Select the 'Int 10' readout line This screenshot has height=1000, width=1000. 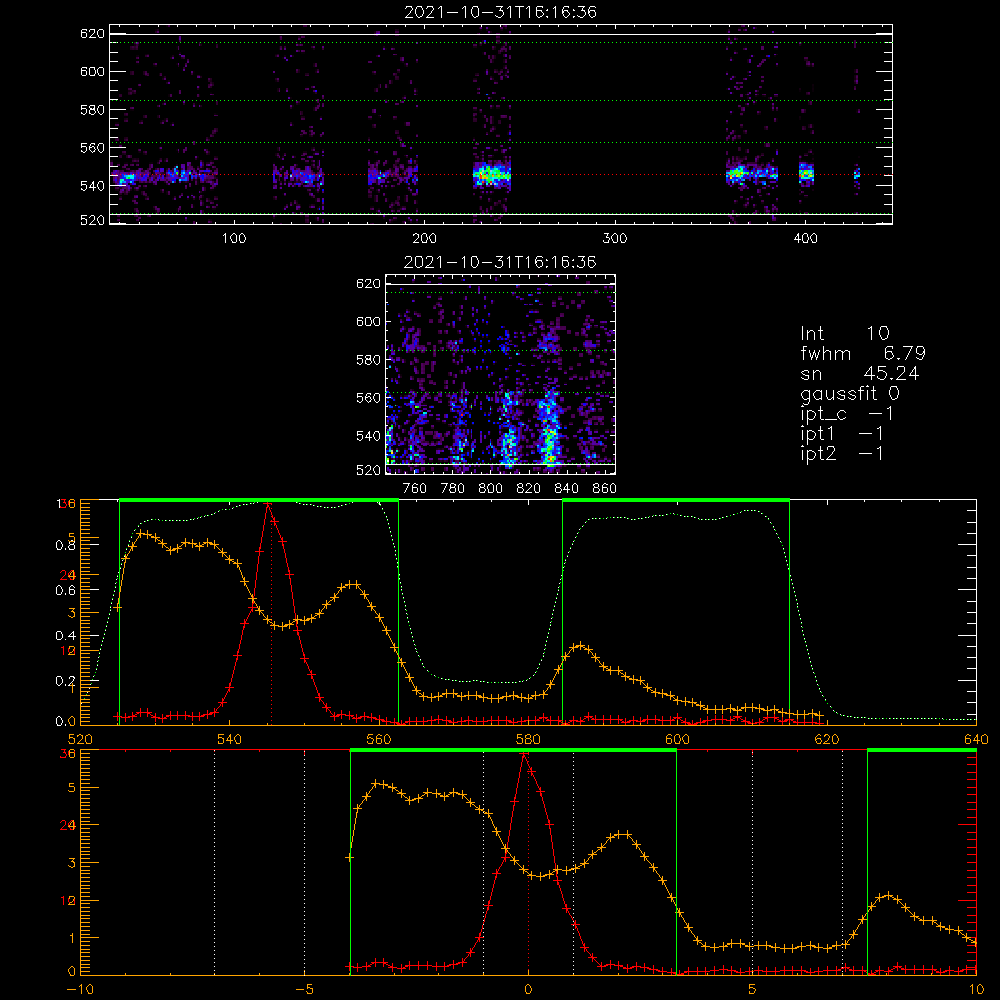pyautogui.click(x=844, y=334)
